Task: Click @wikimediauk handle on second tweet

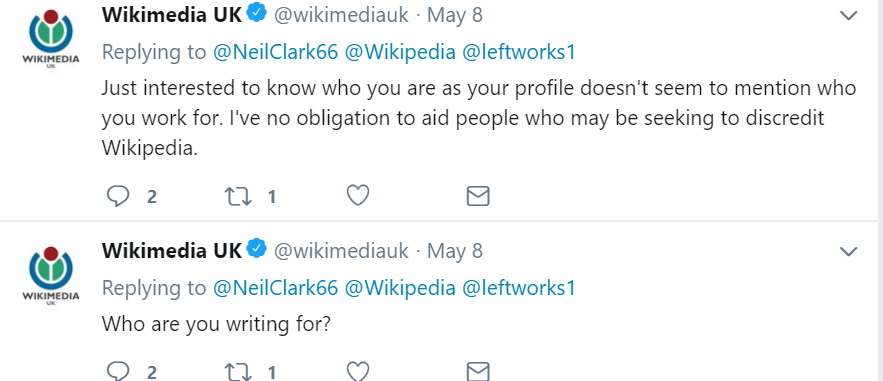Action: click(341, 250)
